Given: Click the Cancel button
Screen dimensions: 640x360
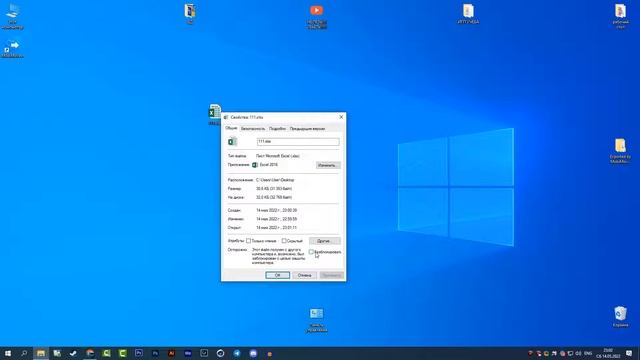Looking at the screenshot, I should pos(304,275).
